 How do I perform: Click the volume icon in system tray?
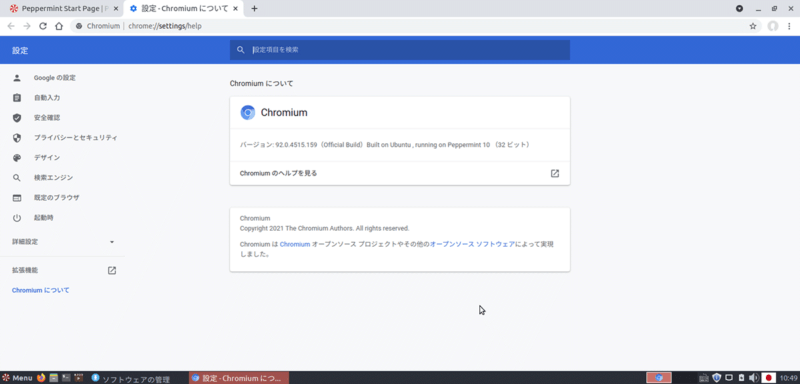(x=754, y=378)
